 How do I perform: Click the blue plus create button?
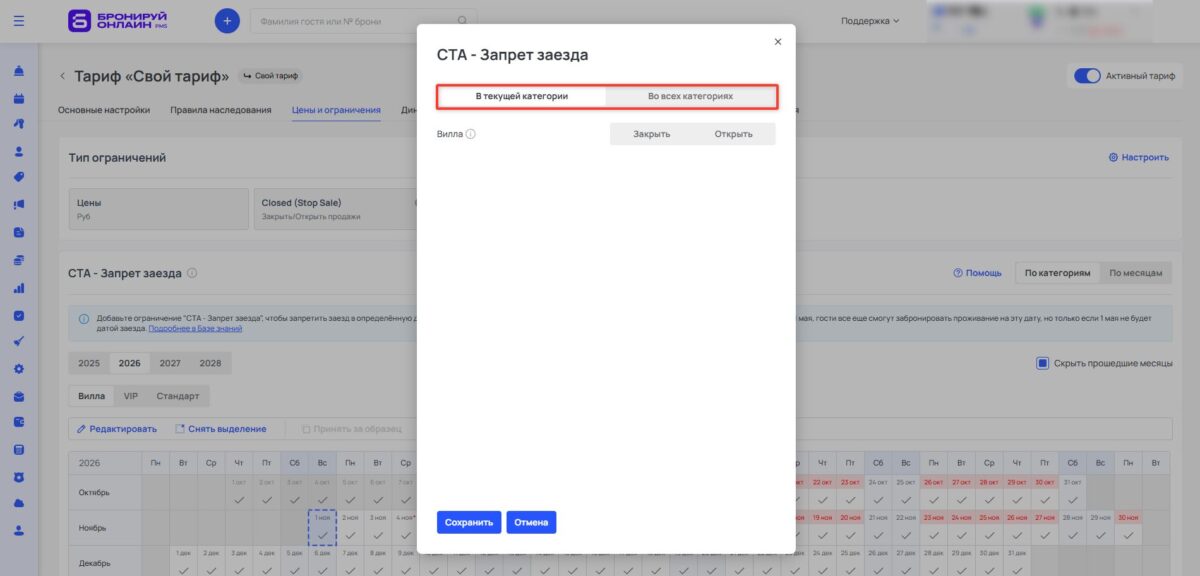(227, 20)
